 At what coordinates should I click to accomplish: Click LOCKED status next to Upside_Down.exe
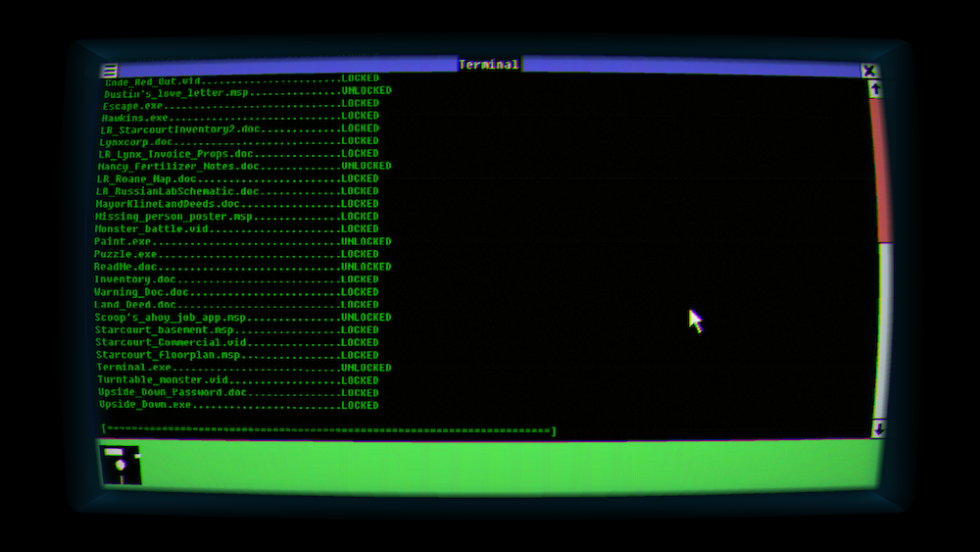coord(360,406)
